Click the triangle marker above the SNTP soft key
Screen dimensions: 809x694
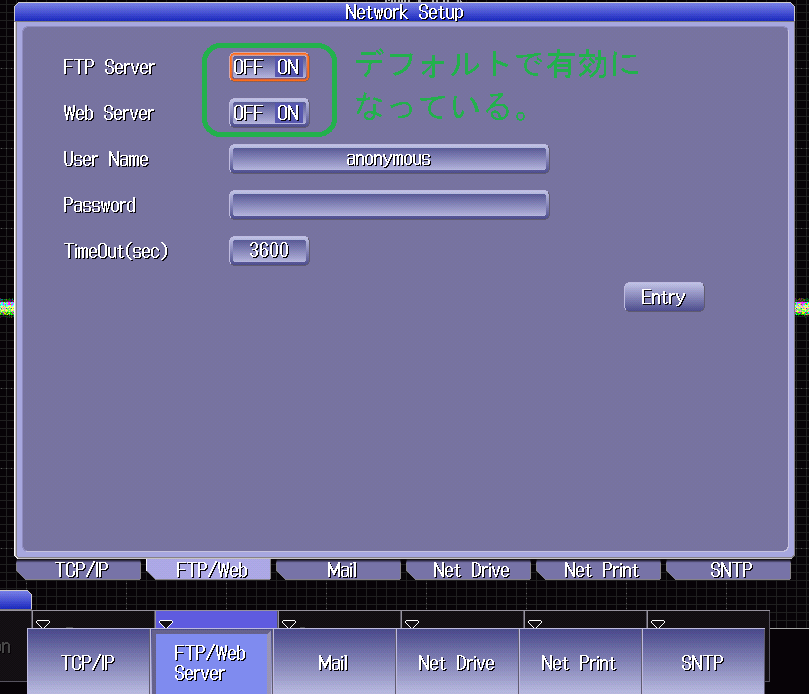tap(658, 624)
